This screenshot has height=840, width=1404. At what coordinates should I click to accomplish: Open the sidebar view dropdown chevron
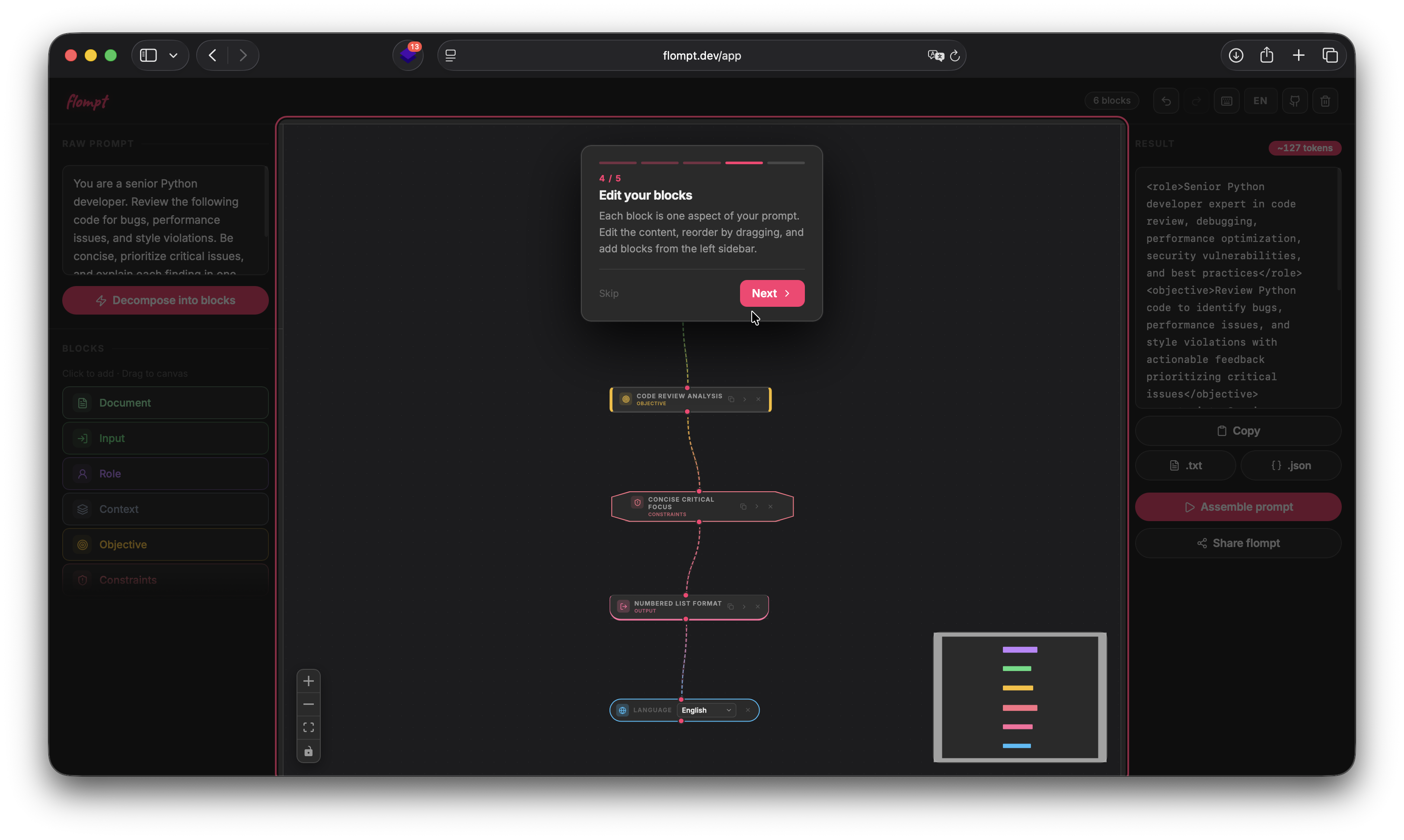[x=173, y=55]
